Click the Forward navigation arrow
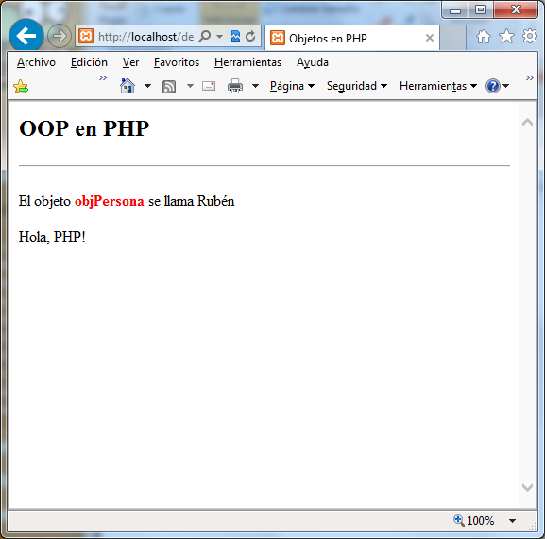This screenshot has height=539, width=547. (59, 36)
